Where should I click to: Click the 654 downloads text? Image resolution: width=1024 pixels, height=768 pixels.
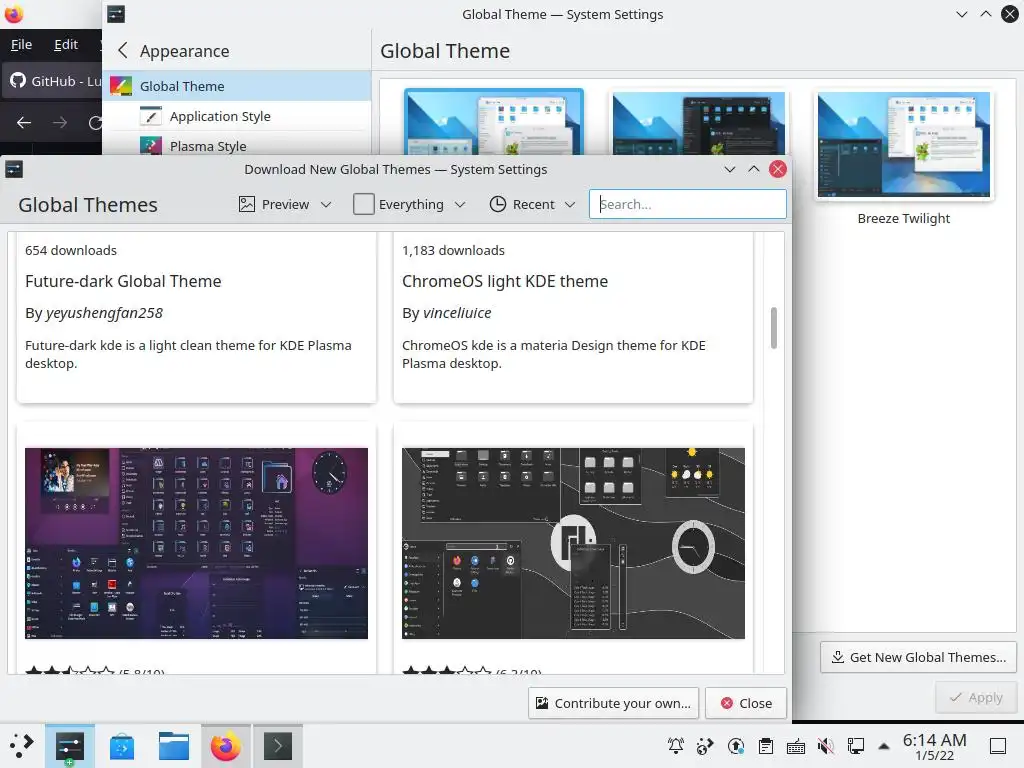pos(71,251)
